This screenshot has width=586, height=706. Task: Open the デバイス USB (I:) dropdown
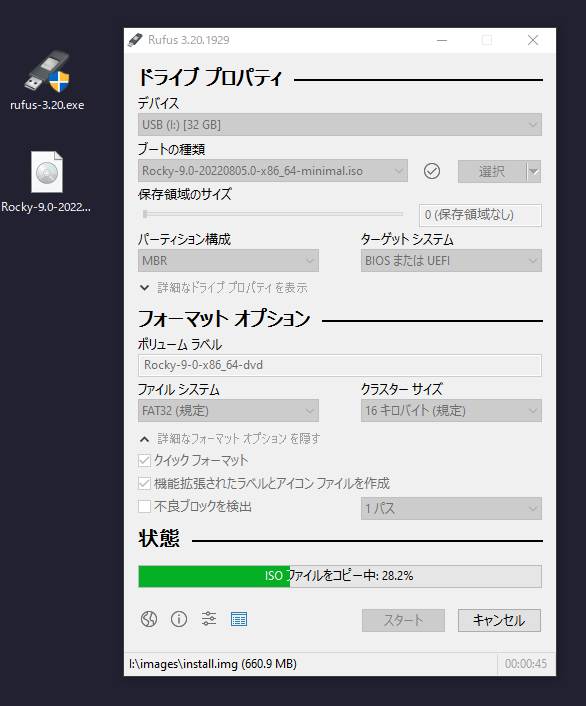coord(340,125)
